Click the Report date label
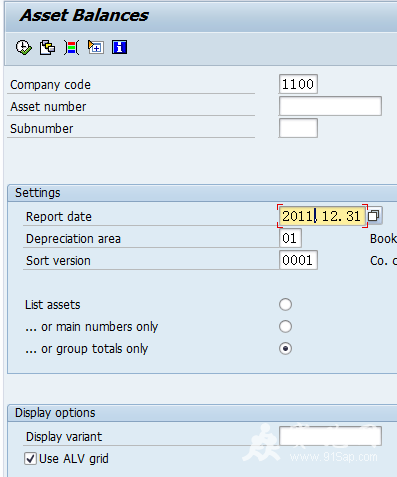 [59, 217]
